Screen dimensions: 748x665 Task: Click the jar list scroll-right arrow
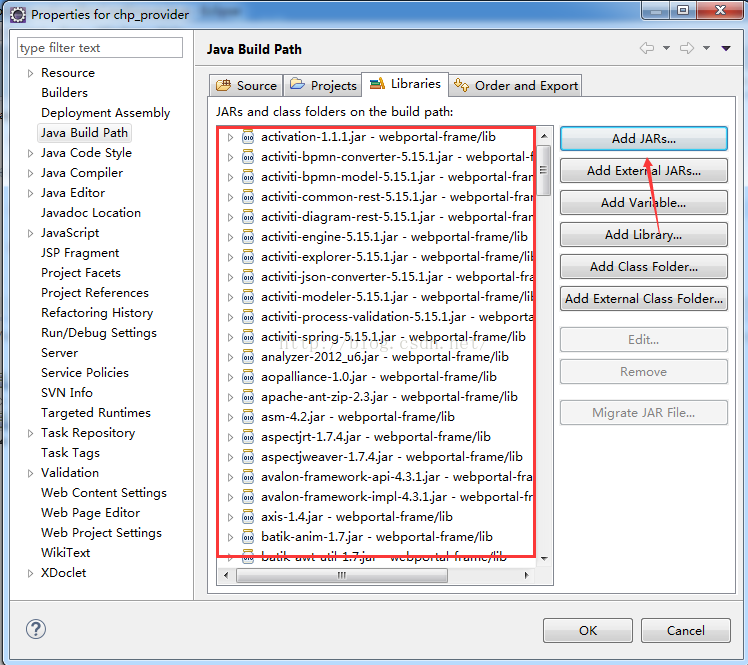[526, 575]
